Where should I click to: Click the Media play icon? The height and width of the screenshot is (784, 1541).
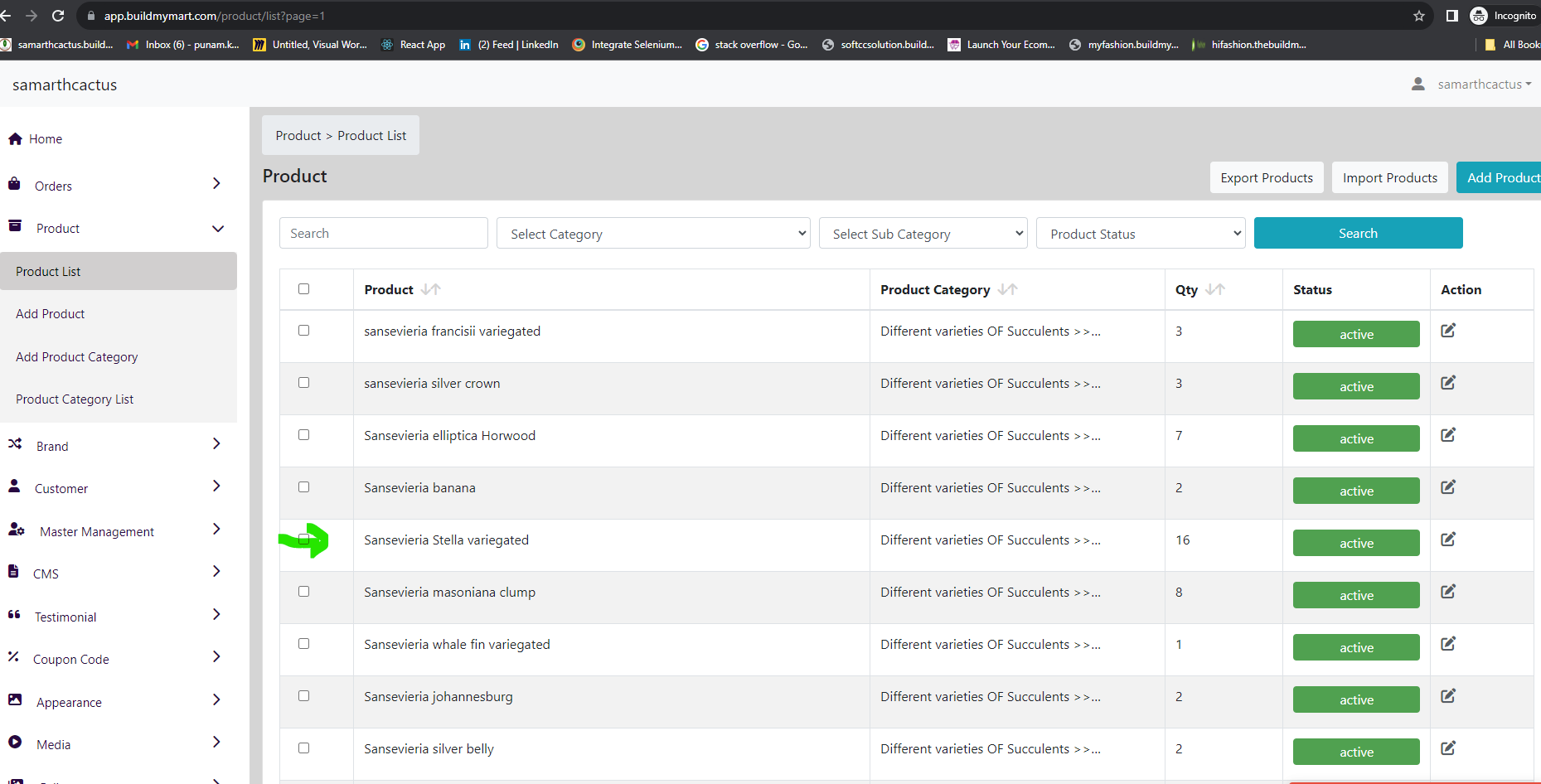pyautogui.click(x=15, y=743)
